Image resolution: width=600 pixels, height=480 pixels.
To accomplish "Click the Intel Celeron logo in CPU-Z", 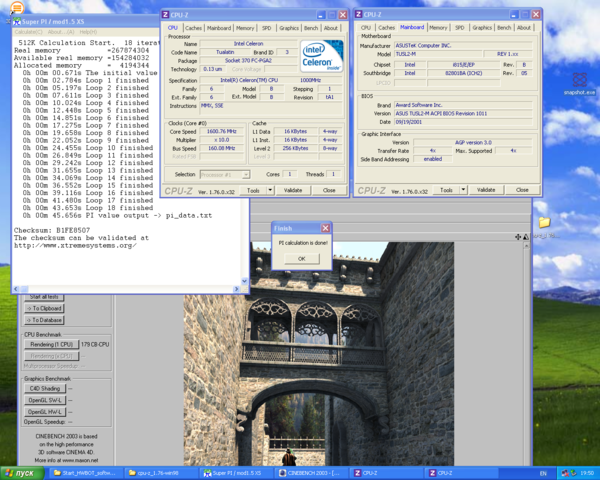I will click(321, 56).
